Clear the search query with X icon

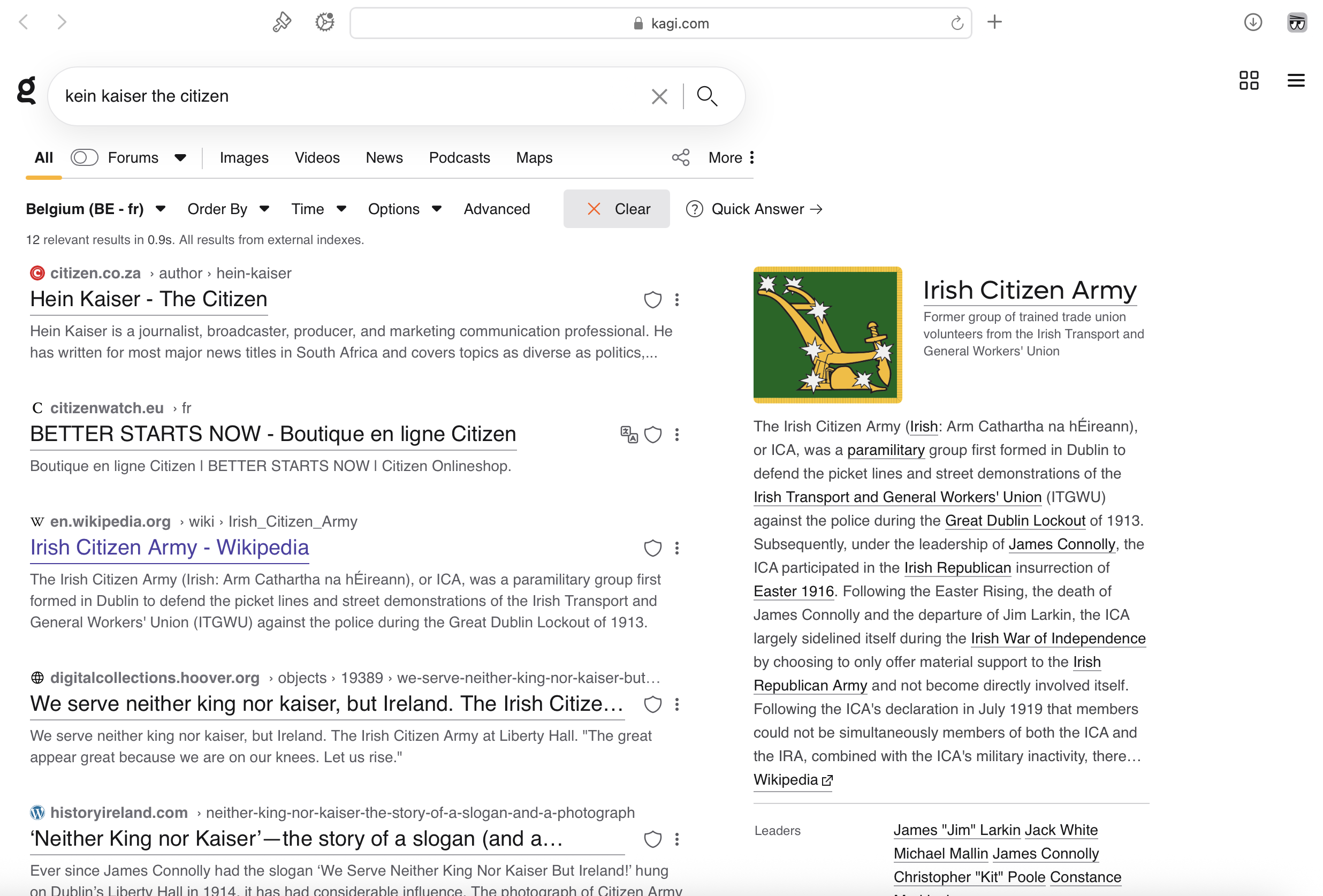(x=659, y=96)
